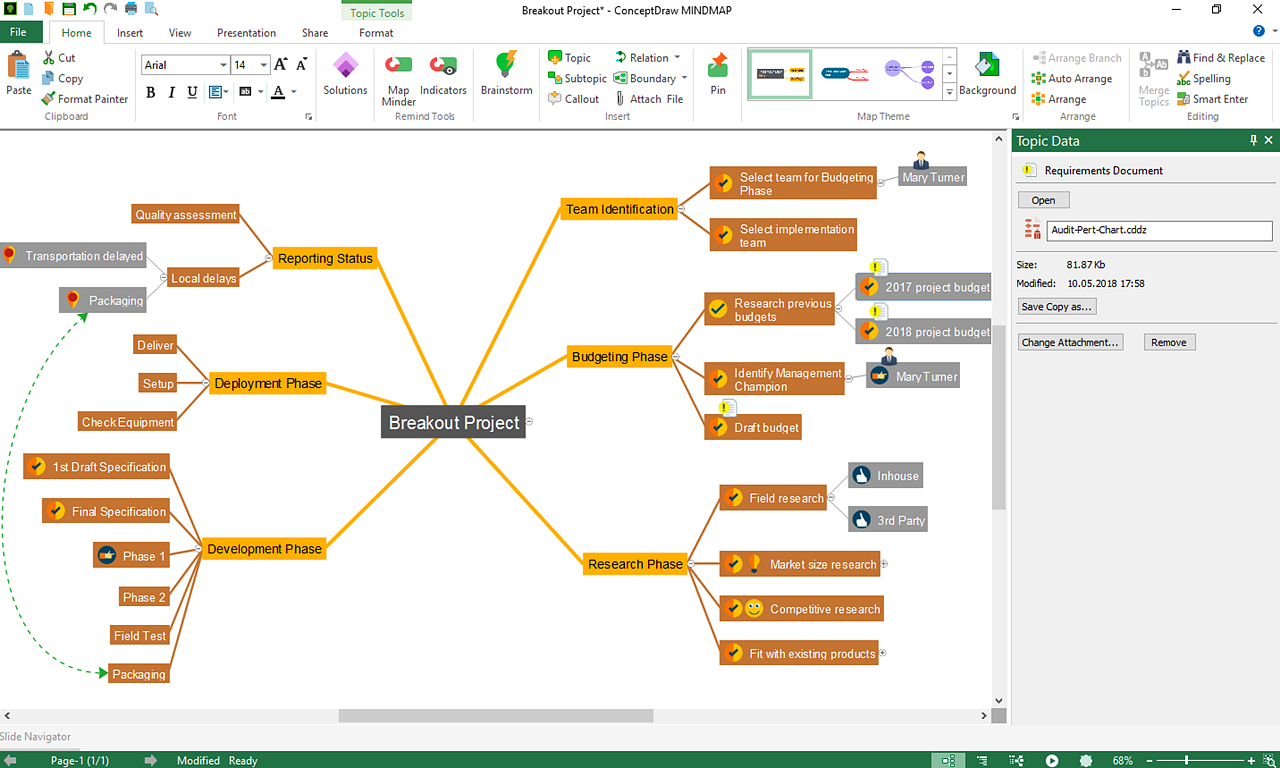Toggle Bold text formatting
Screen dimensions: 1280x768
pyautogui.click(x=151, y=93)
